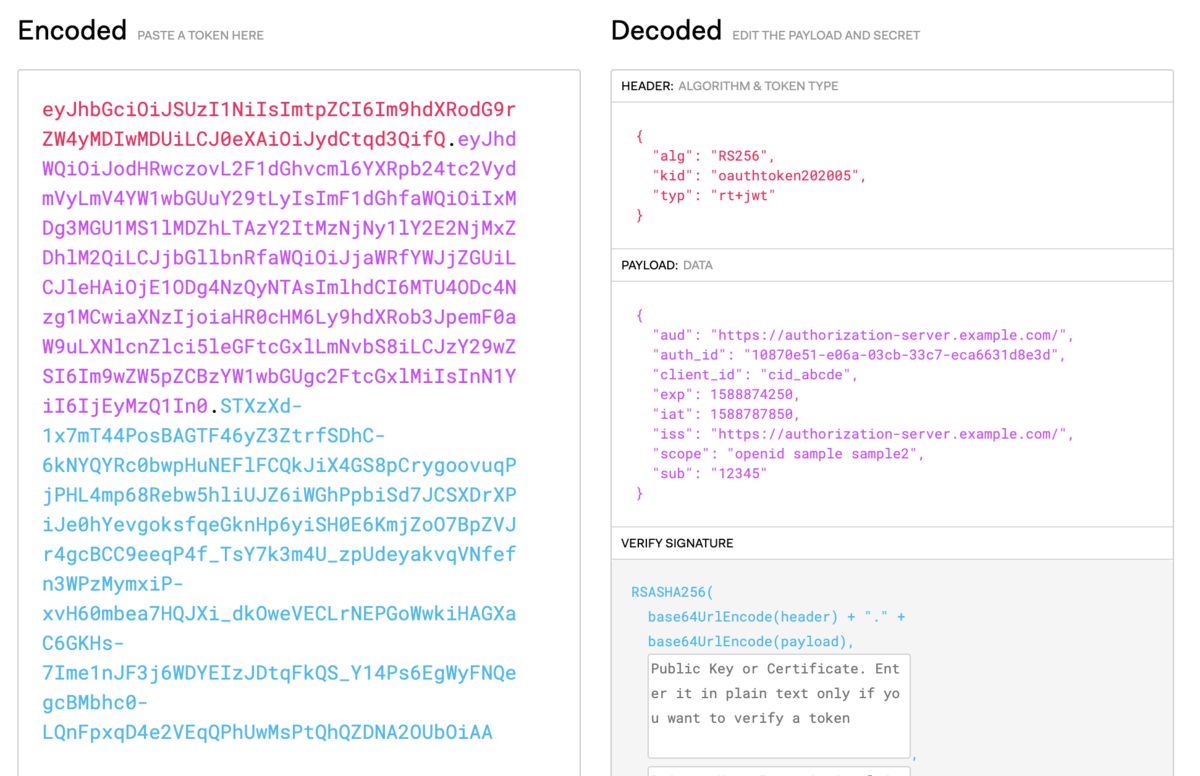The width and height of the screenshot is (1200, 776).
Task: Click the "typ": "rt+jwt" line
Action: coord(714,195)
